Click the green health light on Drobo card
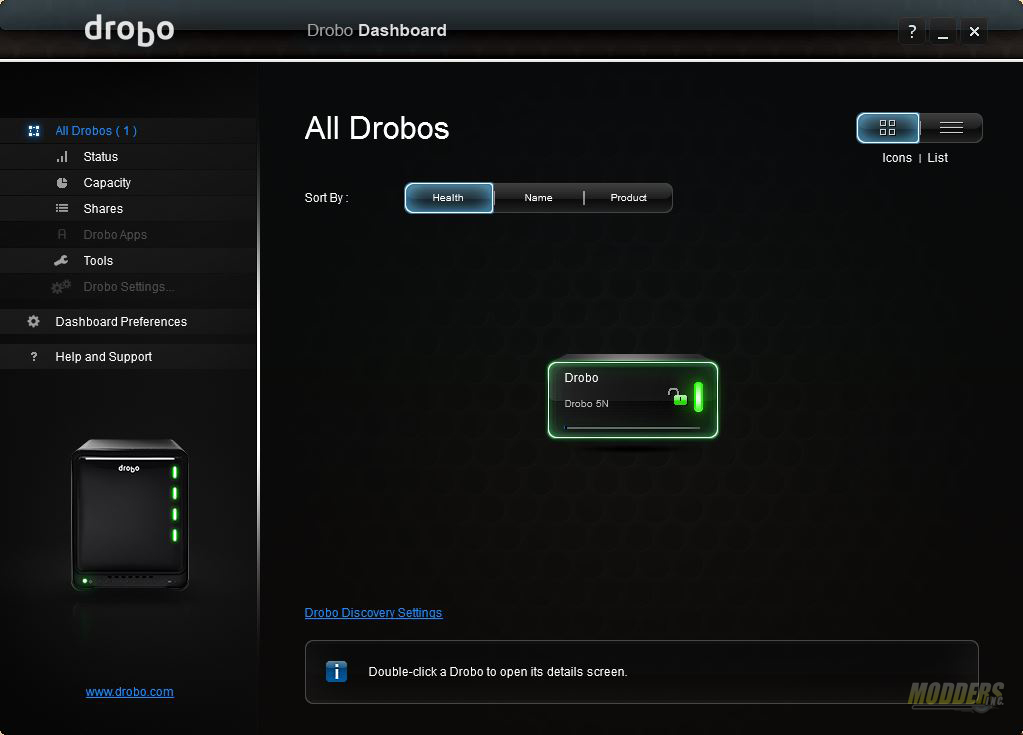This screenshot has width=1023, height=735. point(698,397)
